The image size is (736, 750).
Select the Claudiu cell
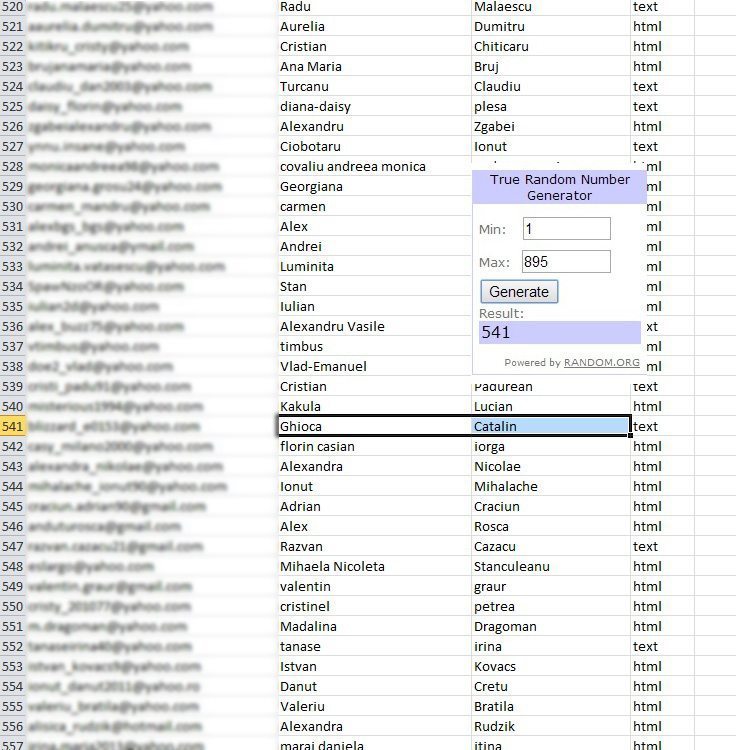[550, 87]
